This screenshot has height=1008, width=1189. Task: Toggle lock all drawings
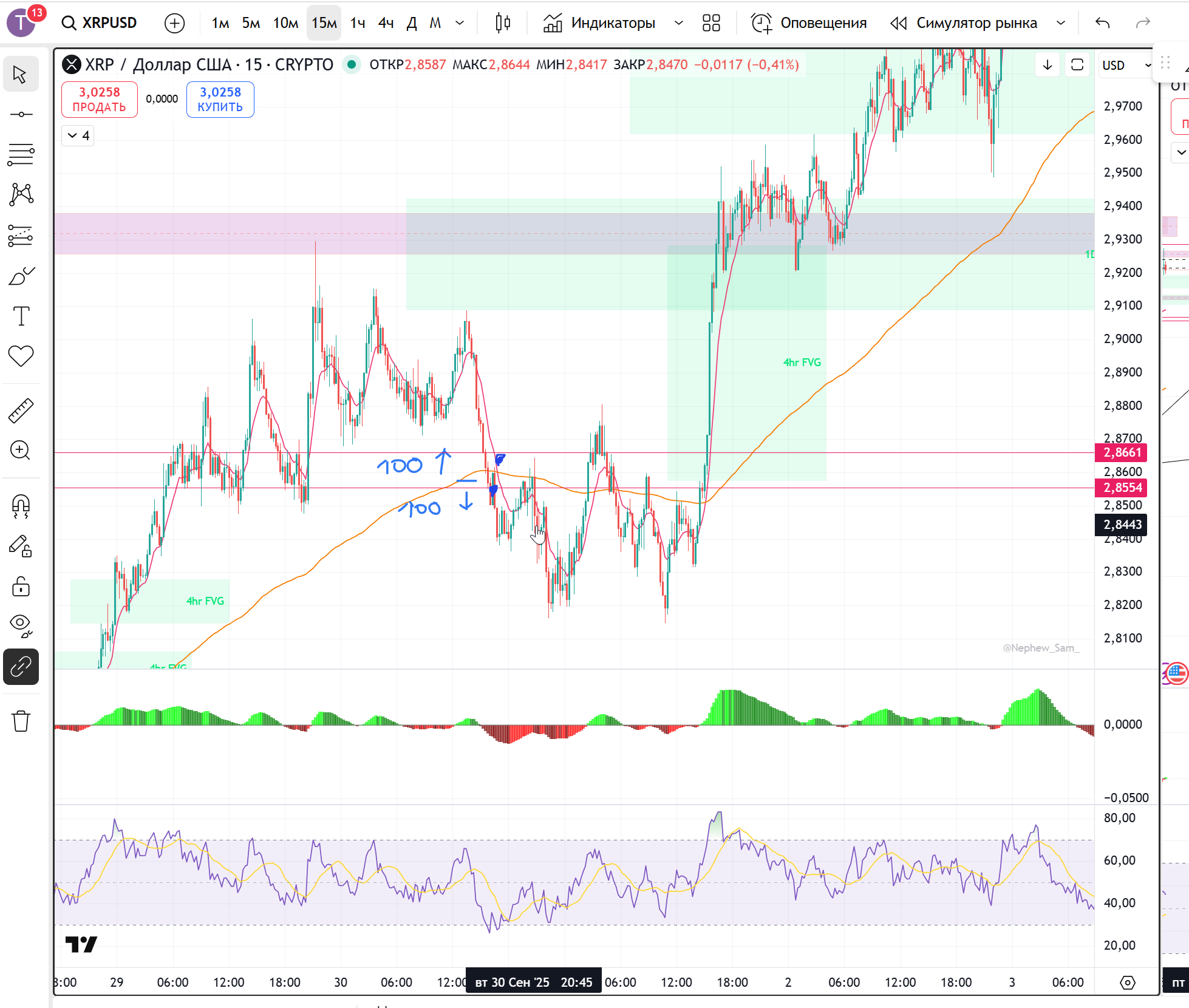click(21, 587)
